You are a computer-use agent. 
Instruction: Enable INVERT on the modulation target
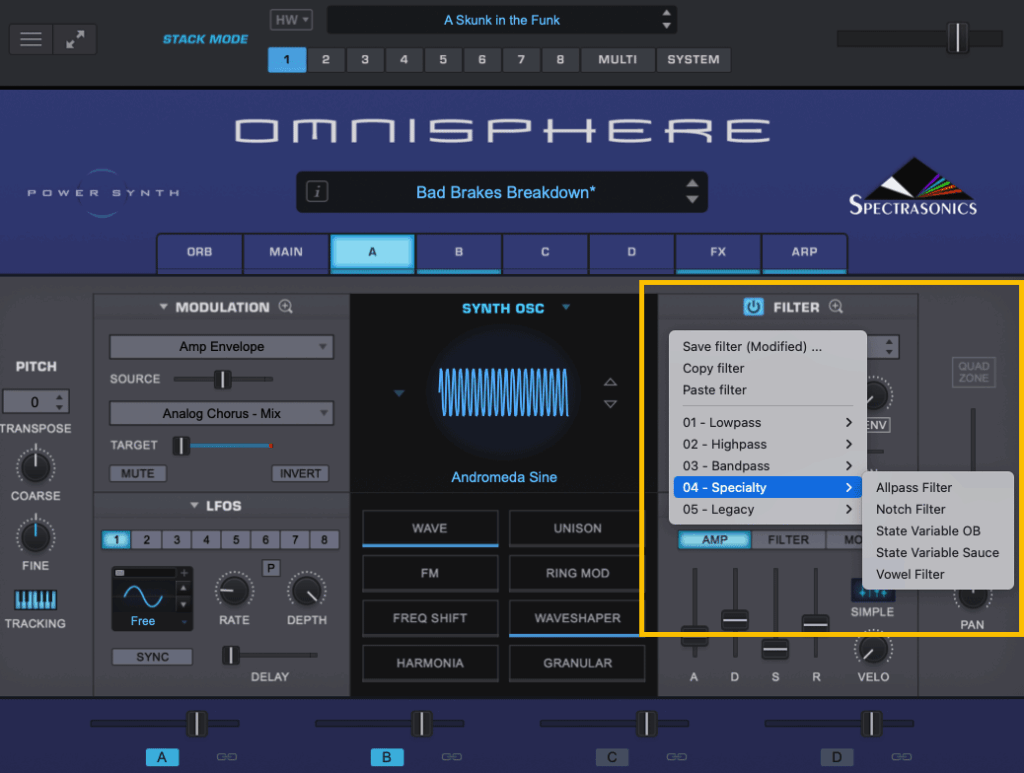pyautogui.click(x=300, y=473)
